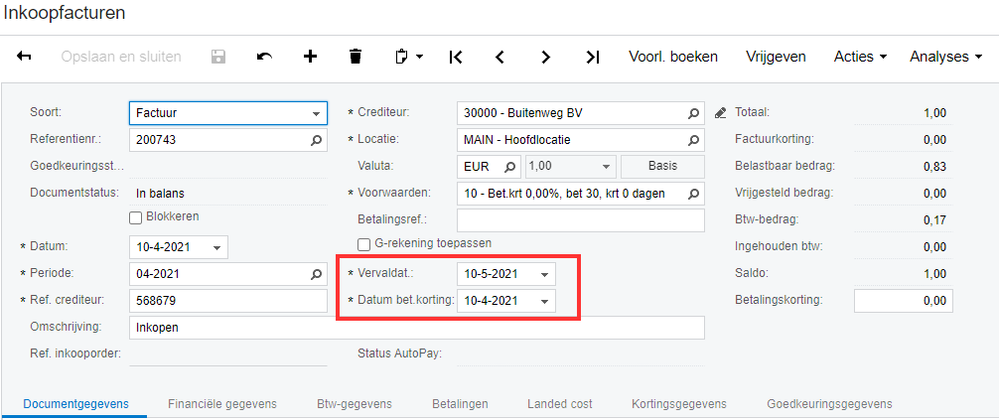Expand the Vervaldat. date picker
Screen dimensions: 999x420
(x=544, y=273)
